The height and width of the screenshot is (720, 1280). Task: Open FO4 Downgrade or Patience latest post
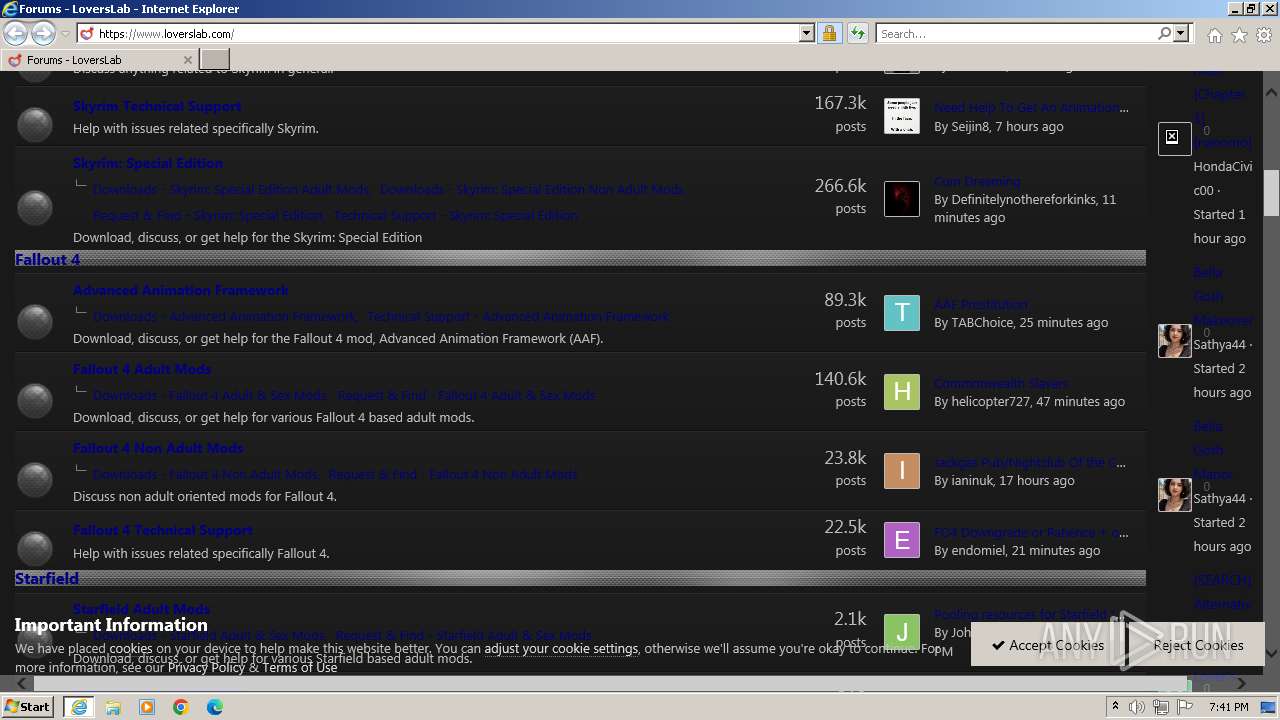1031,532
